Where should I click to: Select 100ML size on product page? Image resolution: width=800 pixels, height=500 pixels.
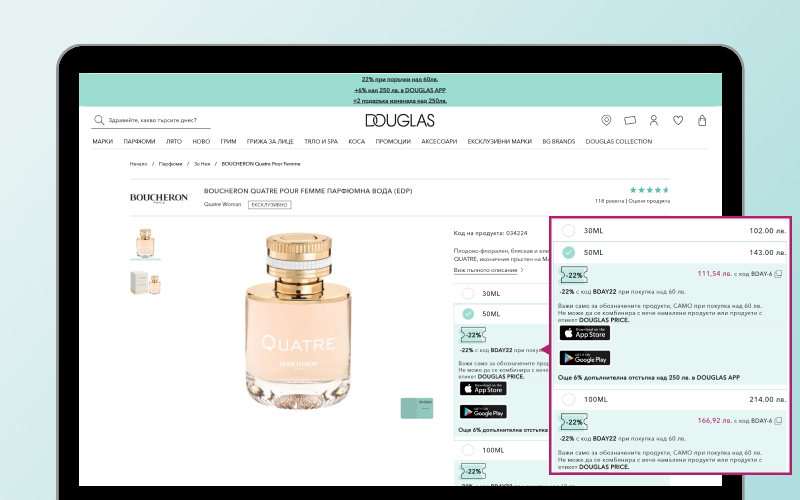click(x=468, y=450)
